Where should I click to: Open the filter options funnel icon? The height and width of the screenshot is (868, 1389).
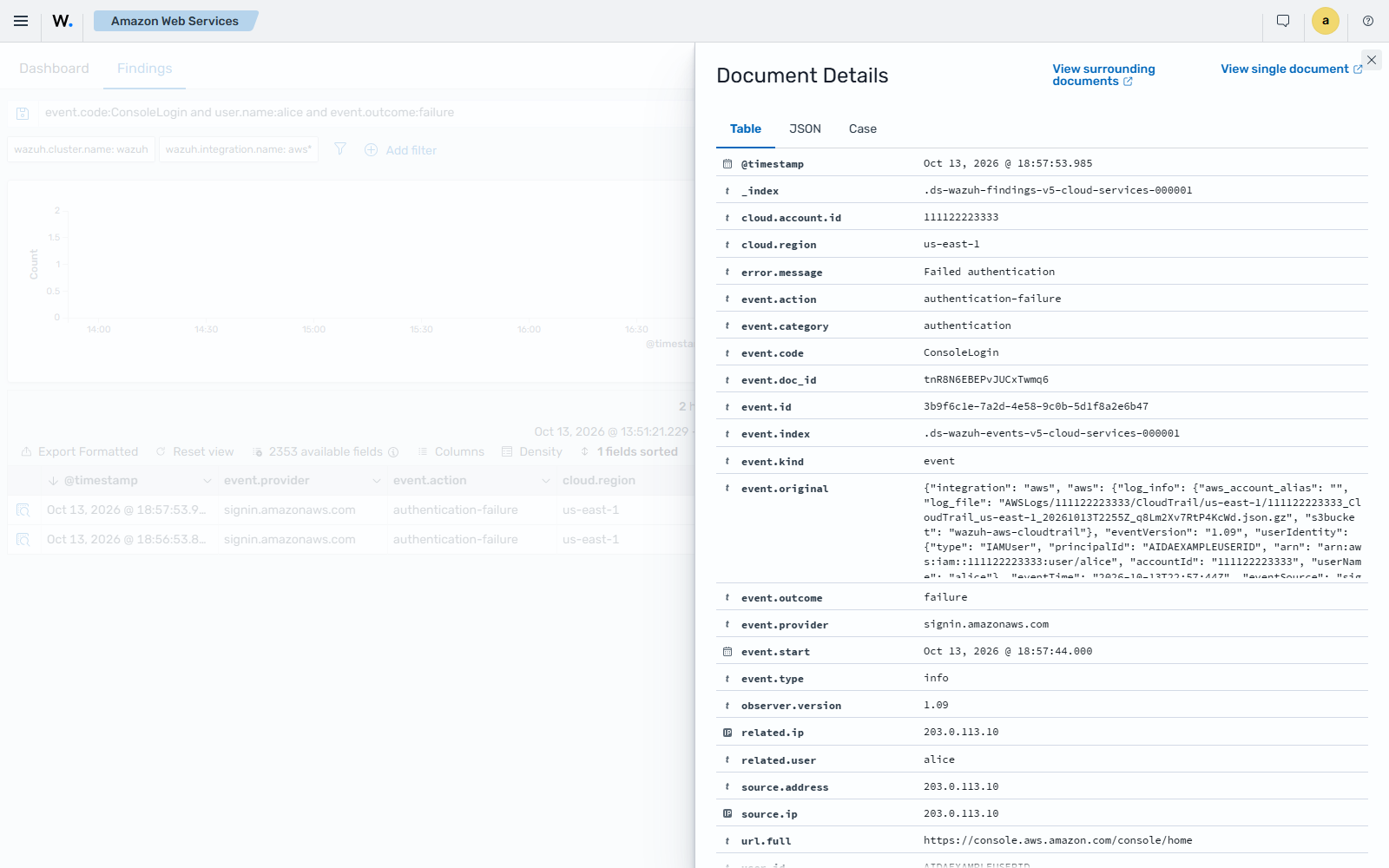click(x=340, y=149)
